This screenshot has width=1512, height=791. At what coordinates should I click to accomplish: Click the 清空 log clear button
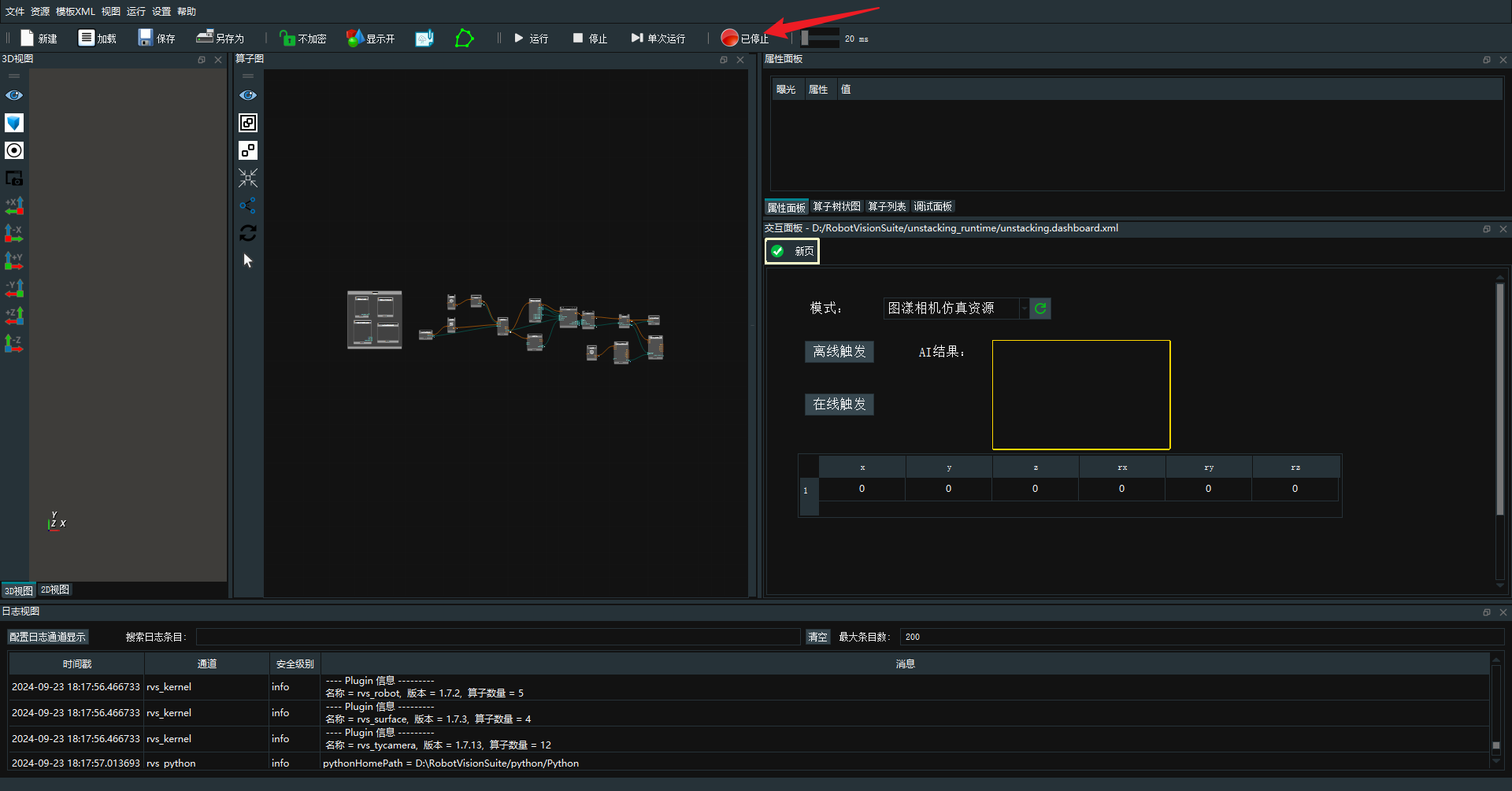click(x=818, y=637)
